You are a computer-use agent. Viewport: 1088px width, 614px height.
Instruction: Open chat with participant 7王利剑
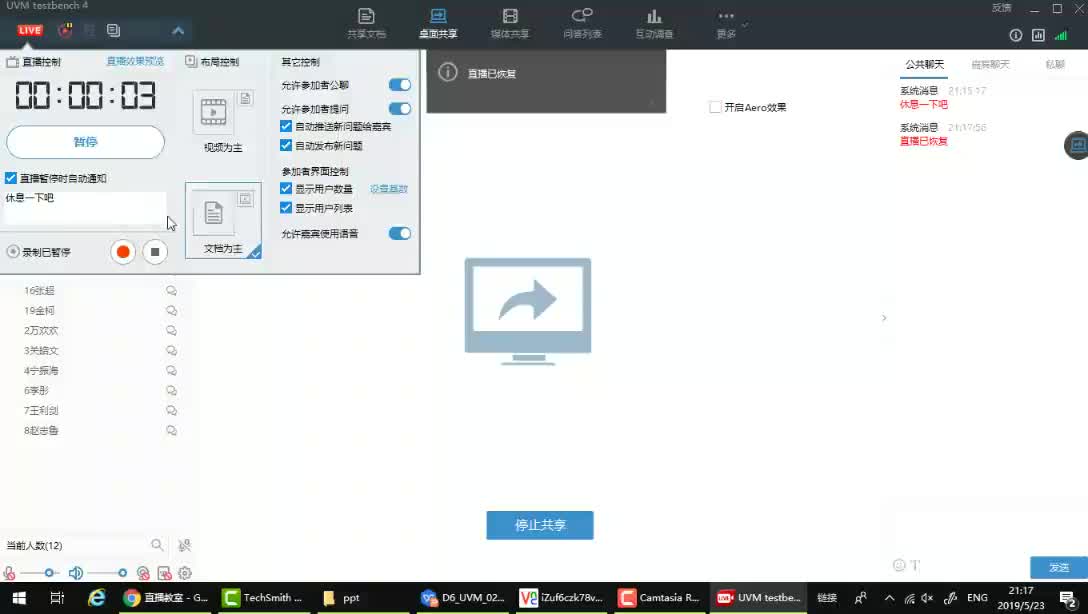171,411
